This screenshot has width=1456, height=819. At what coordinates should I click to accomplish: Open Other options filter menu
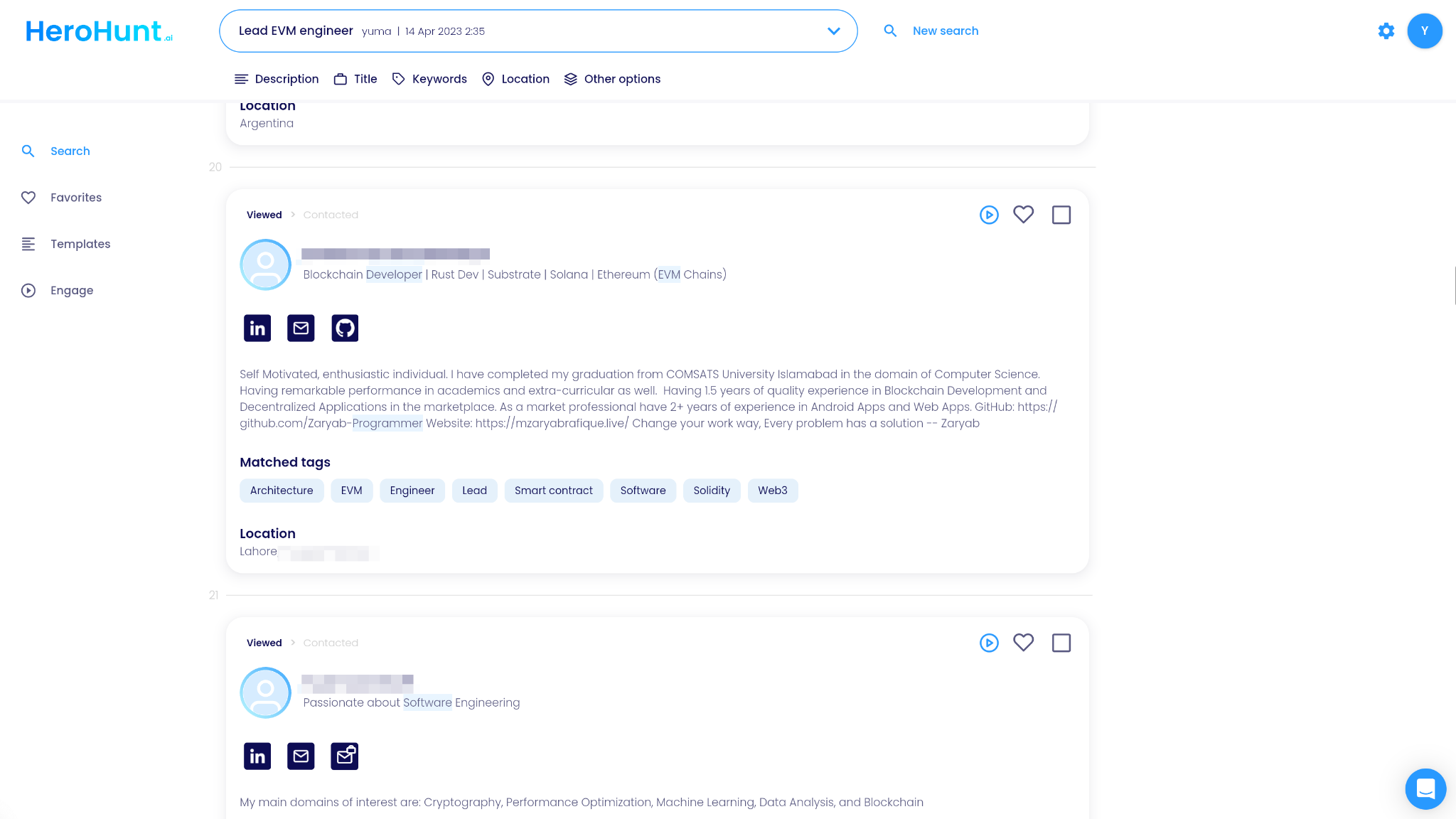tap(612, 79)
